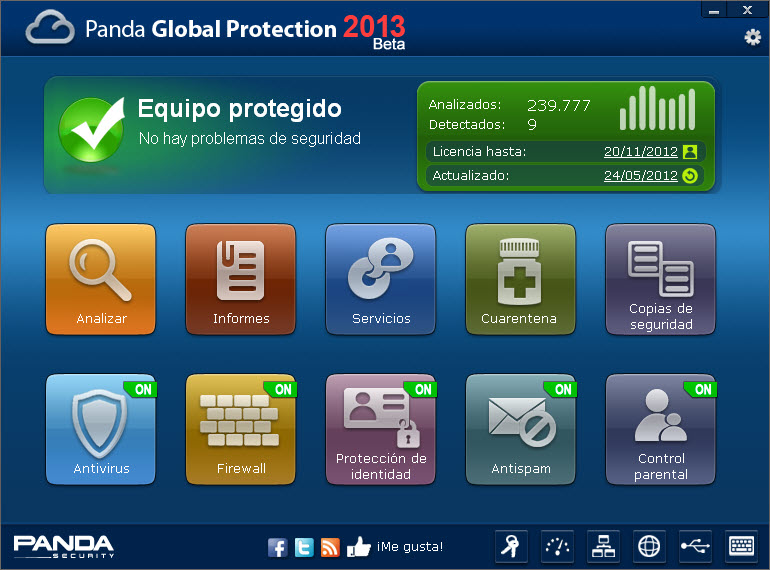Screen dimensions: 770x570
Task: Open the Firewall brick wall tile
Action: [241, 430]
